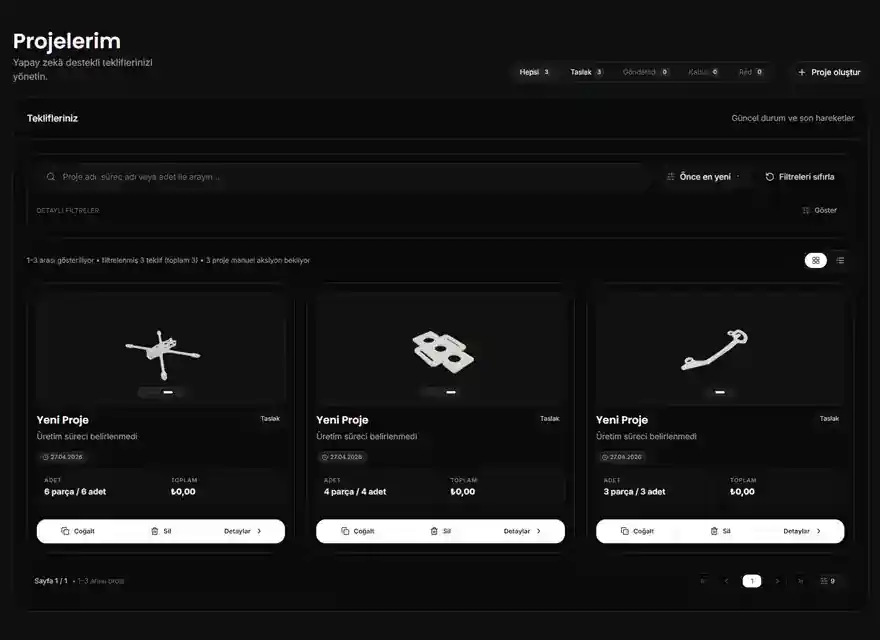
Task: Click the plus icon on Proje oluştur
Action: 801,72
